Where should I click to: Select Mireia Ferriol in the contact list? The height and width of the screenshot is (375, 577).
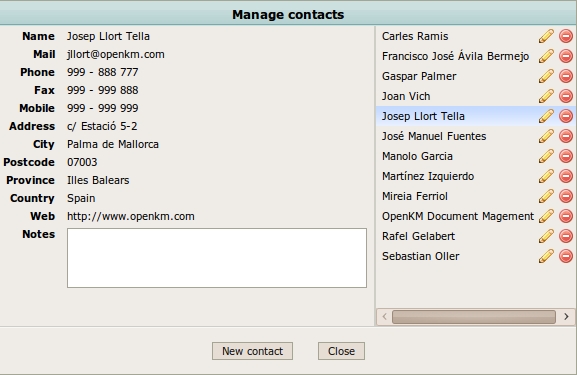coord(415,196)
